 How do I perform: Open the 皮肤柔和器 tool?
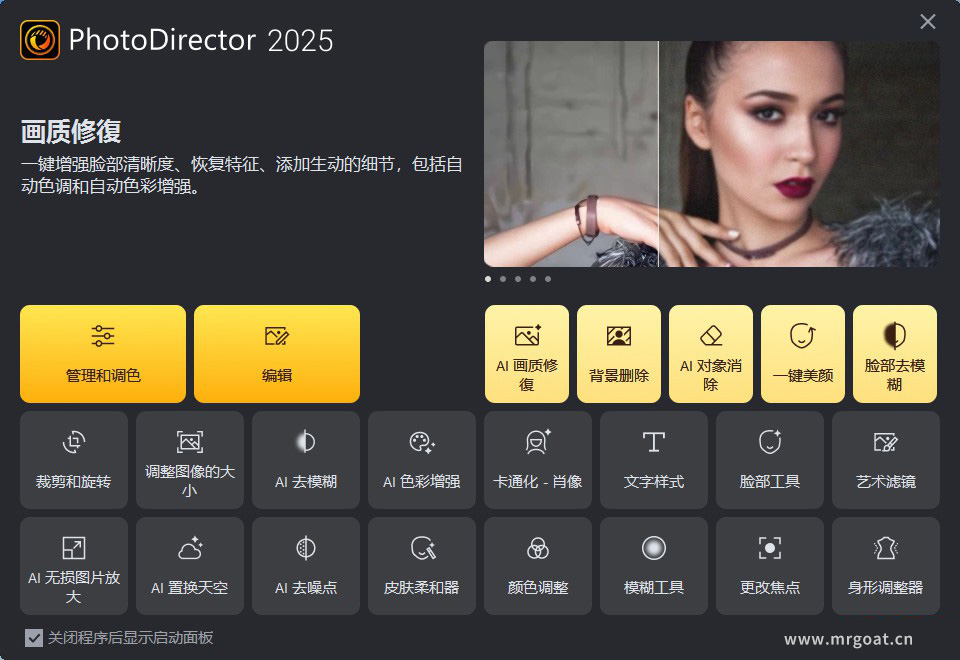421,566
